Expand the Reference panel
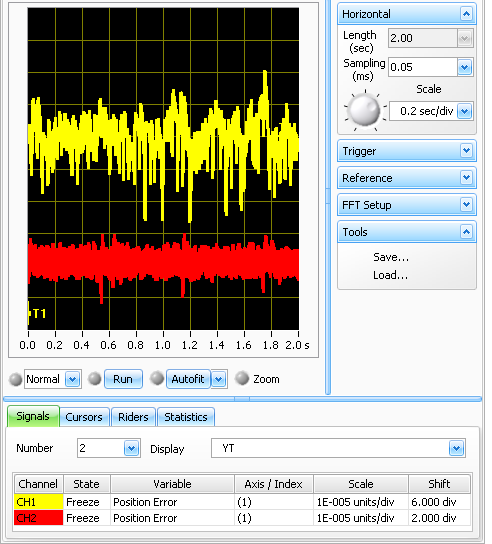The width and height of the screenshot is (492, 544). (x=466, y=178)
